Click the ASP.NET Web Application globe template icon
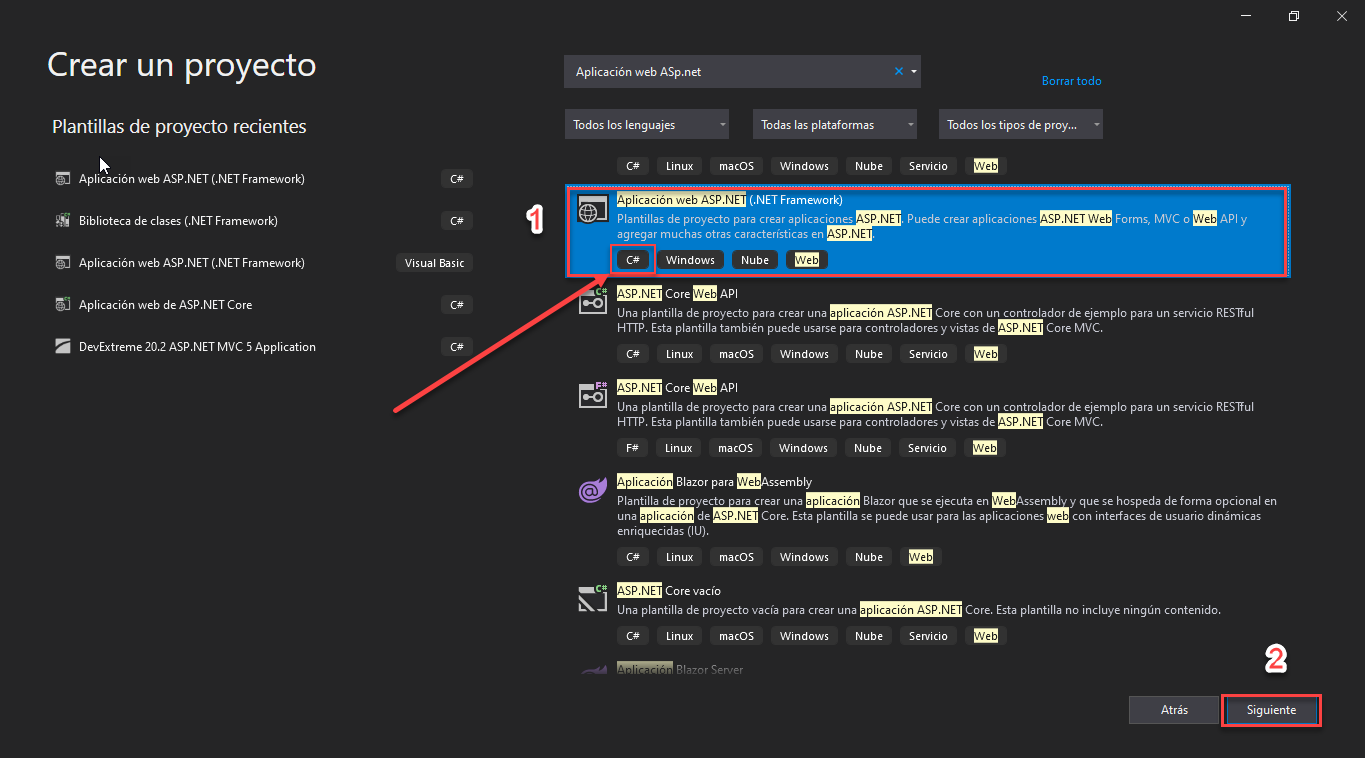This screenshot has height=758, width=1365. click(x=592, y=208)
